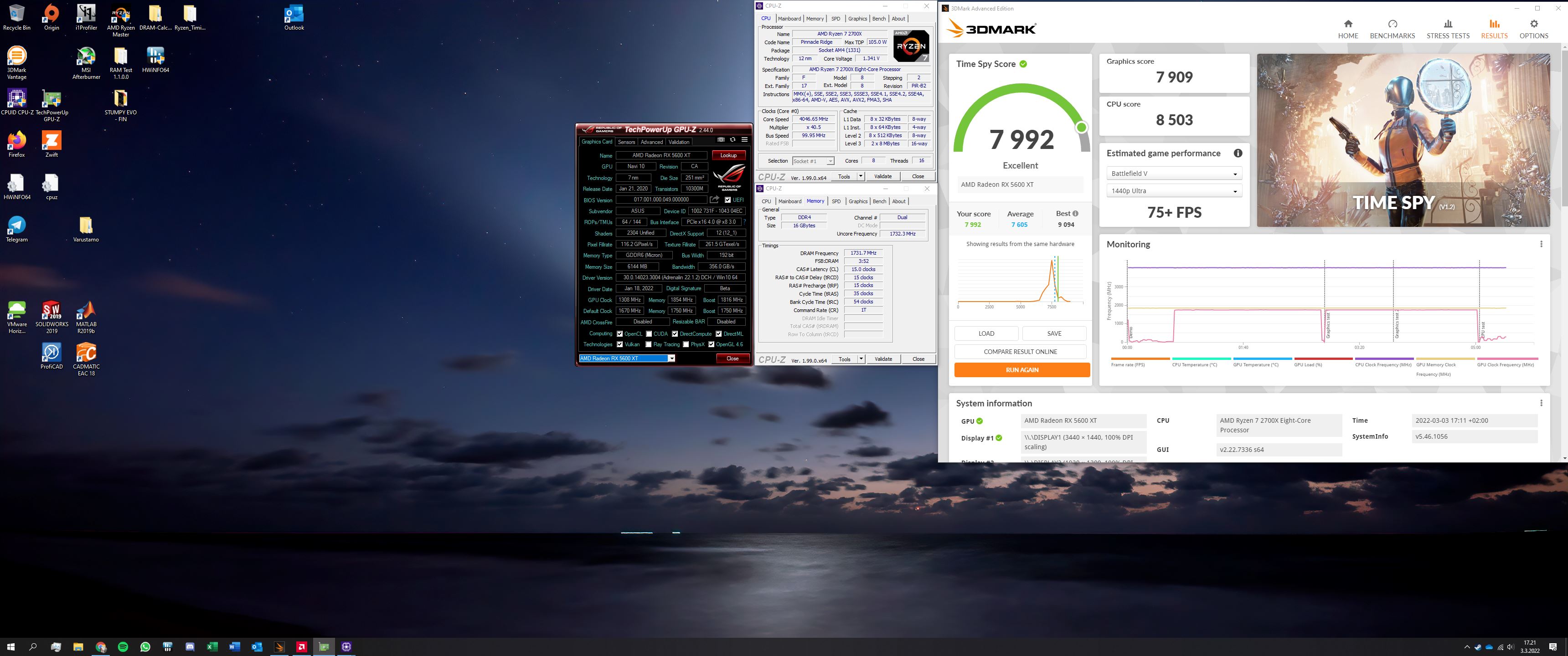This screenshot has width=1568, height=656.
Task: Click LOAD button in 3DMark
Action: point(986,333)
